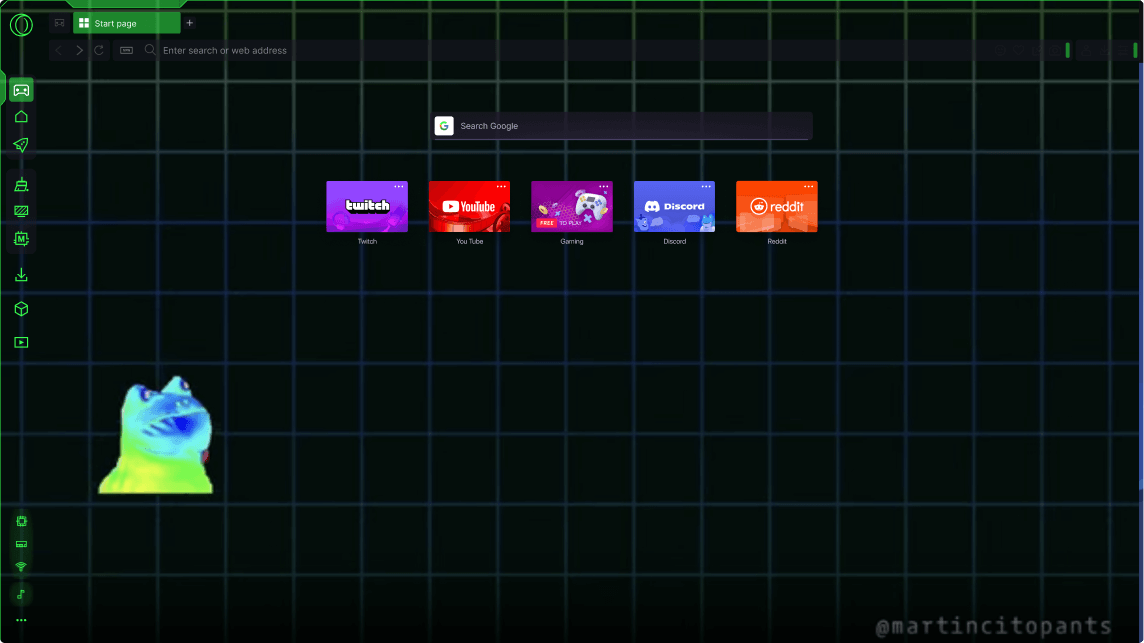Open the Reddit speed dial tile
1144x643 pixels.
click(x=777, y=207)
